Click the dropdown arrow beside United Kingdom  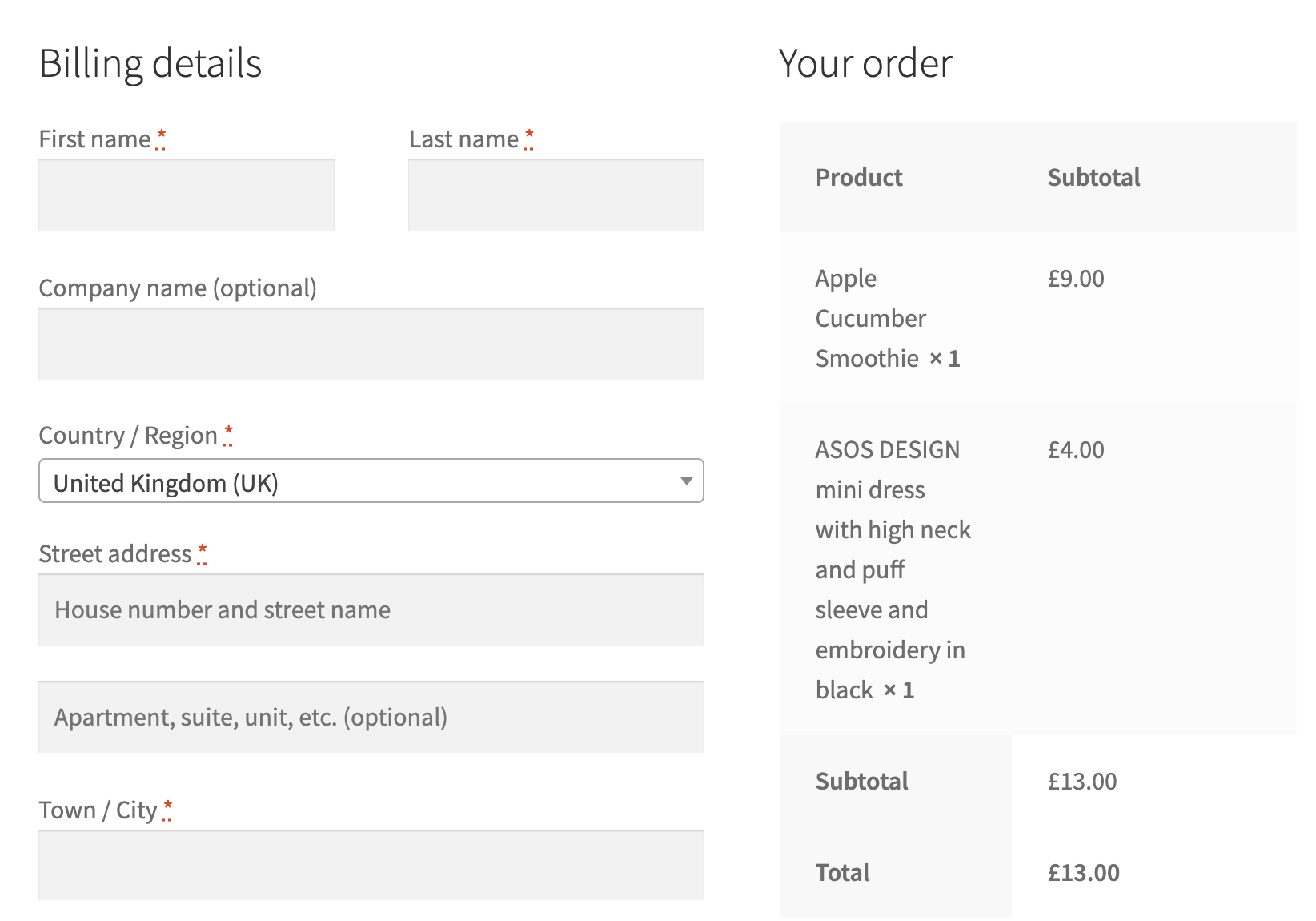[686, 481]
